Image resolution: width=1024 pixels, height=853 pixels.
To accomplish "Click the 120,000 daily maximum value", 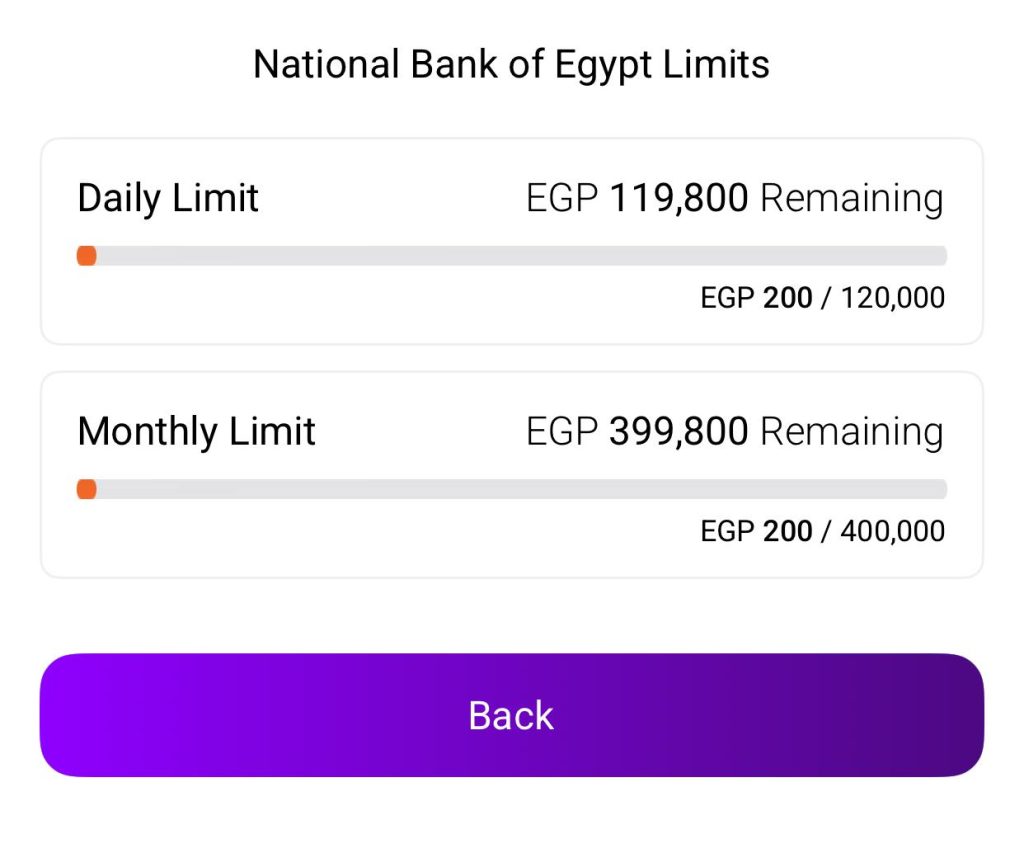I will click(892, 298).
